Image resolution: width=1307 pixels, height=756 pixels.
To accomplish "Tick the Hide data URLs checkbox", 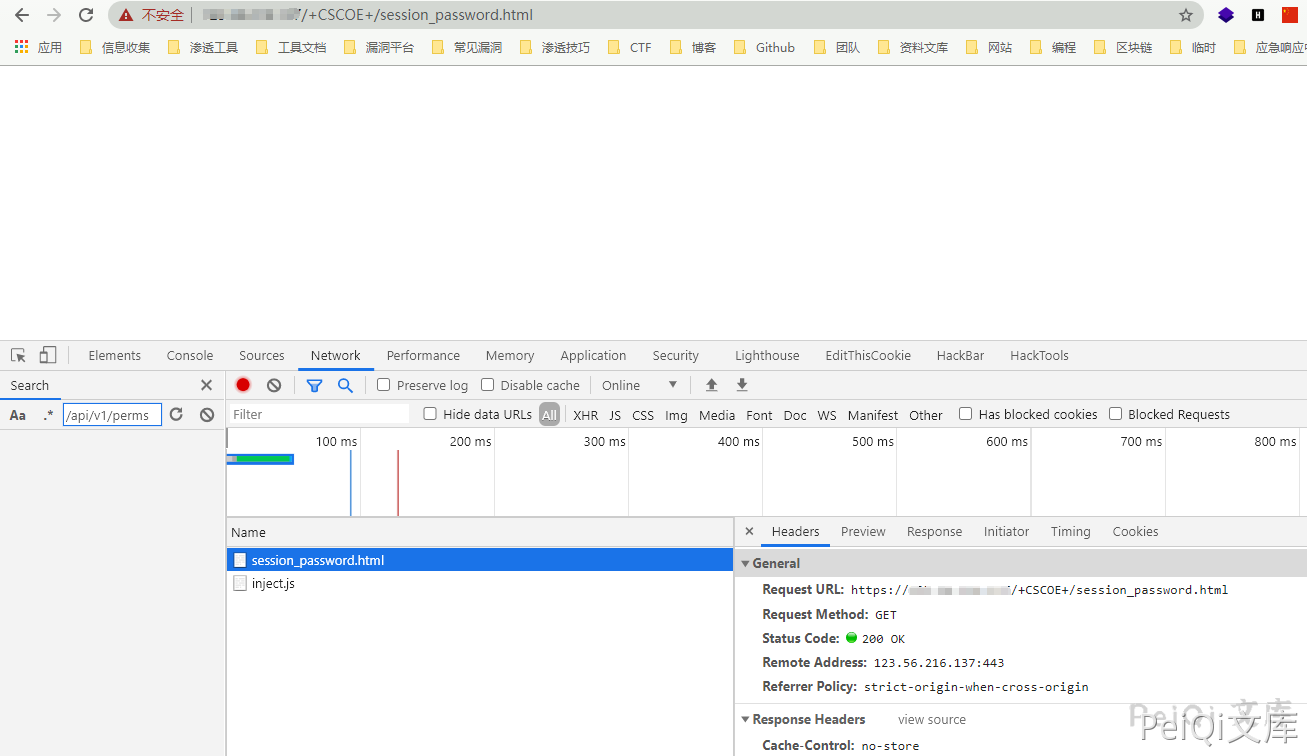I will (x=430, y=414).
